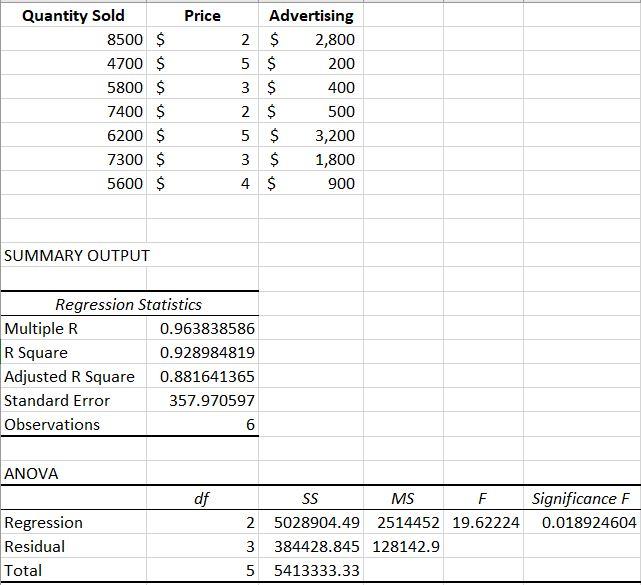Click the Observations value 6
Screen dimensions: 641x585
coord(202,424)
